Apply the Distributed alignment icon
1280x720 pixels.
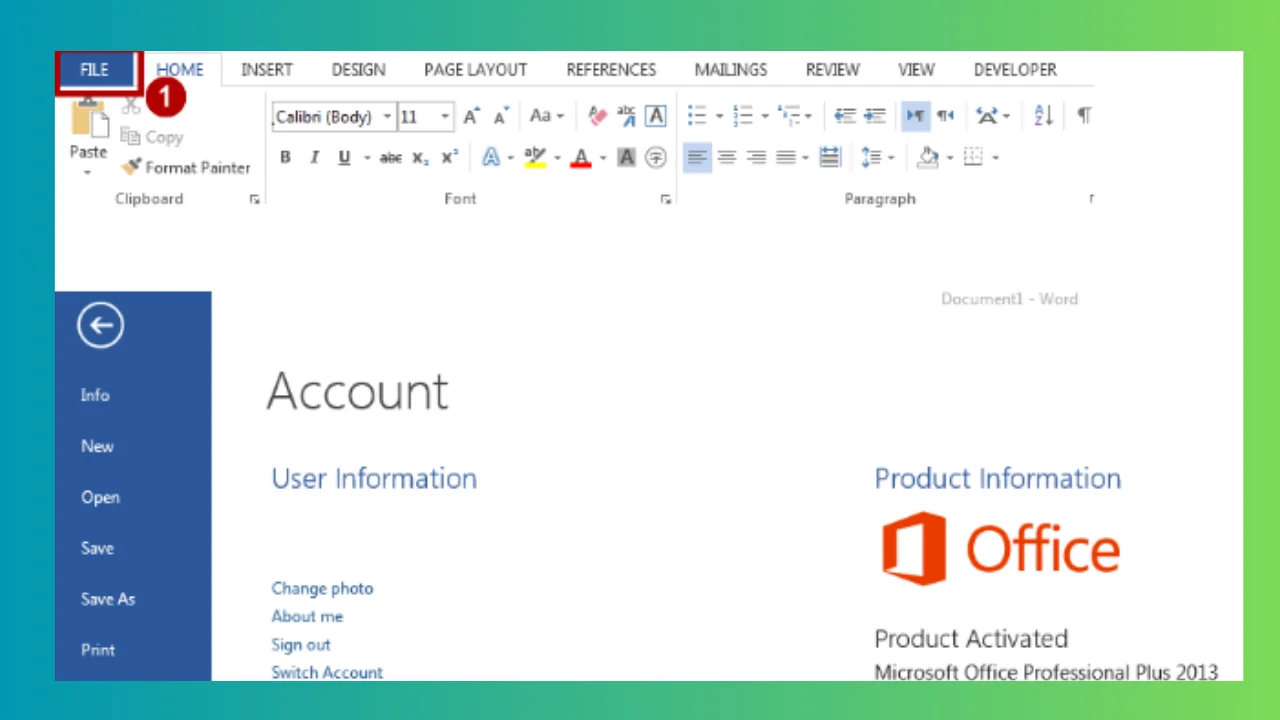coord(830,157)
